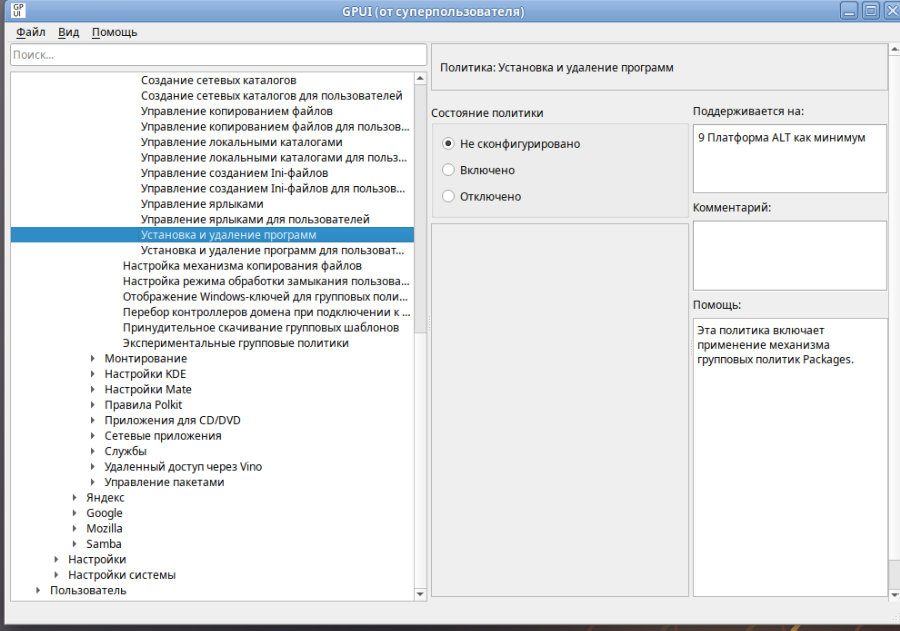Maximize the GPUI window
Screen dimensions: 900x631
(x=871, y=10)
